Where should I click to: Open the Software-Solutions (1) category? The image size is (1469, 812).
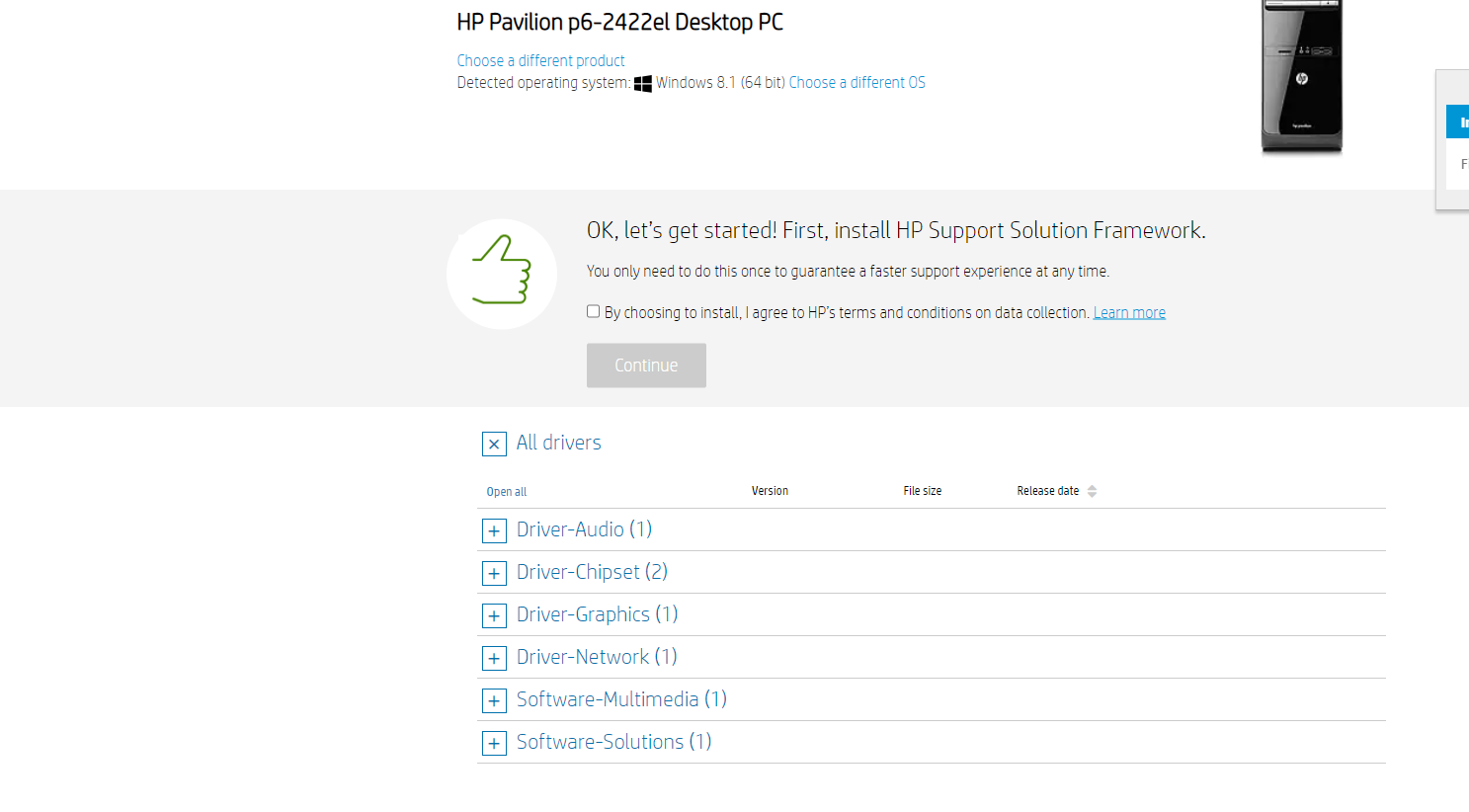coord(613,742)
